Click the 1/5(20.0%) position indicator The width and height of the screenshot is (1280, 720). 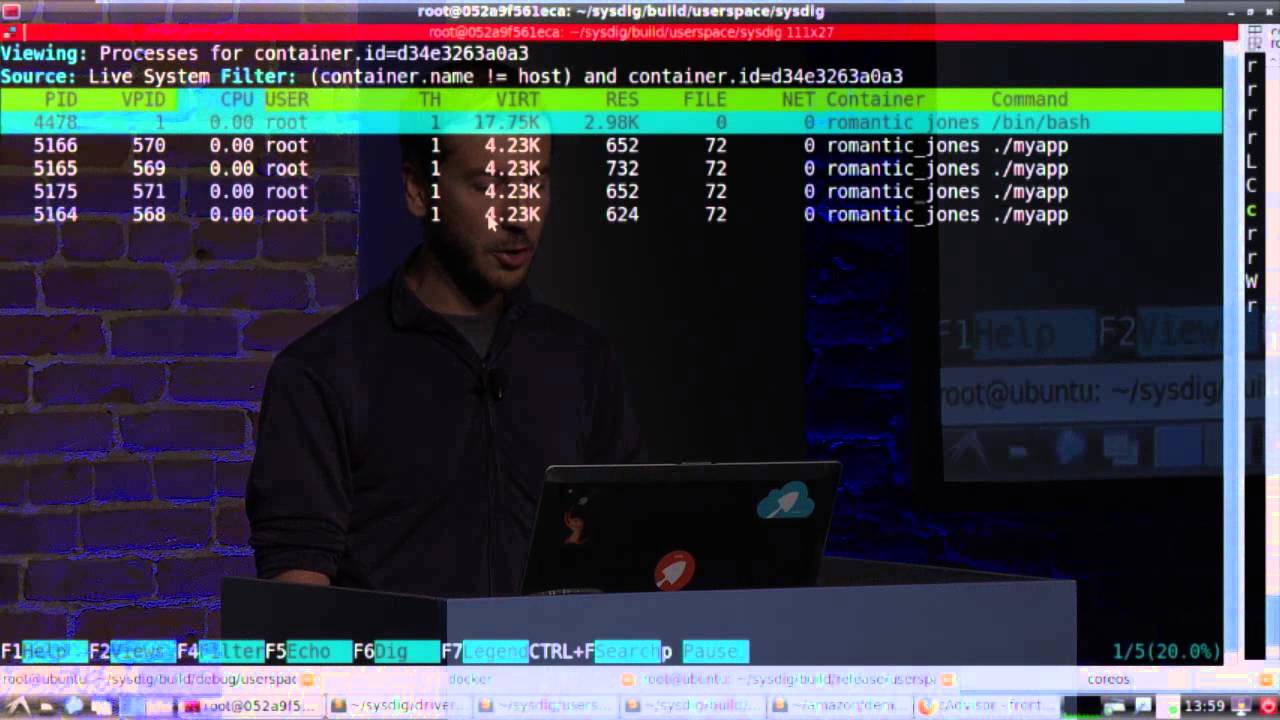[x=1166, y=652]
